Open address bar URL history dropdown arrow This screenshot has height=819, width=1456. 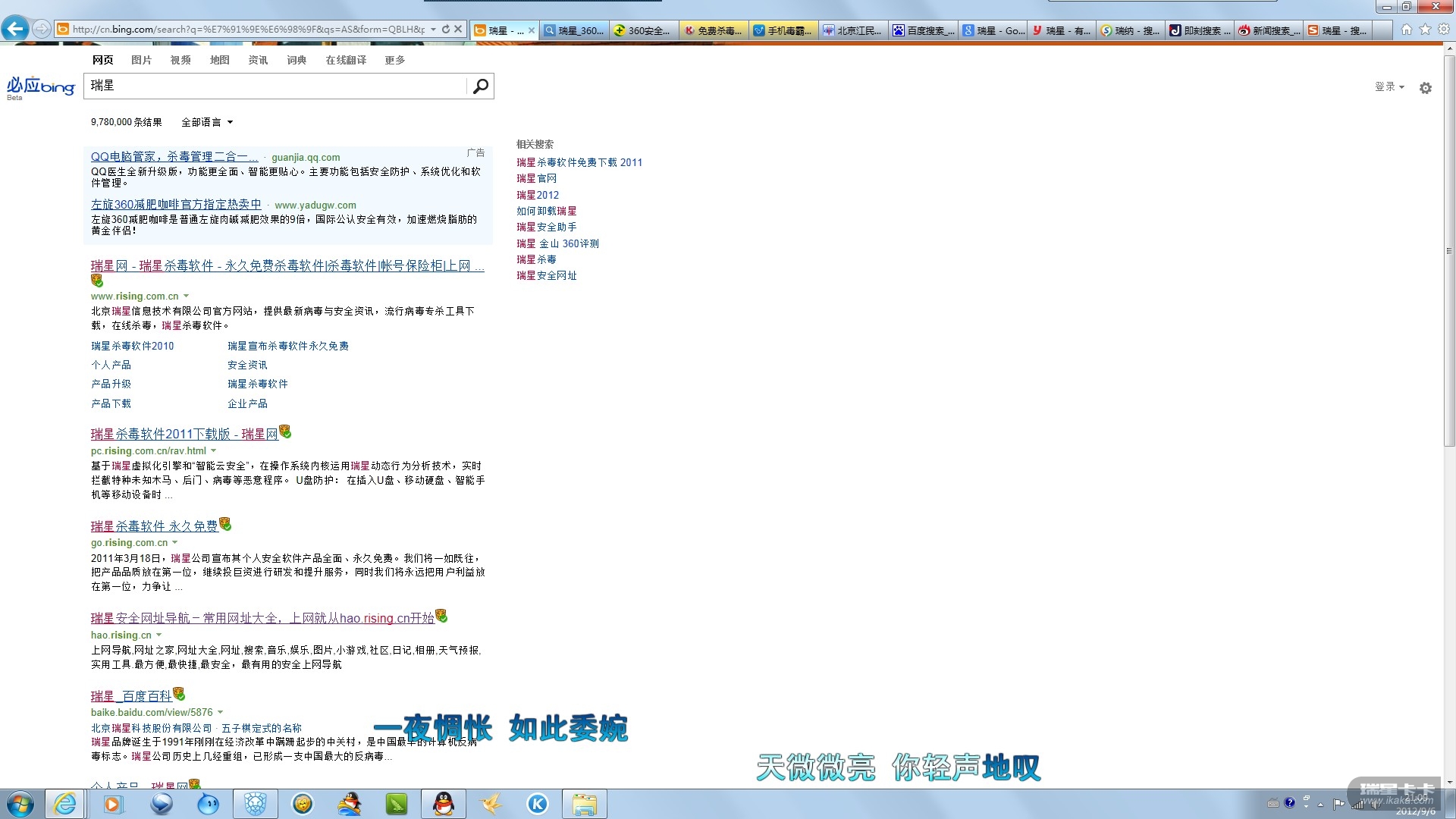(433, 30)
